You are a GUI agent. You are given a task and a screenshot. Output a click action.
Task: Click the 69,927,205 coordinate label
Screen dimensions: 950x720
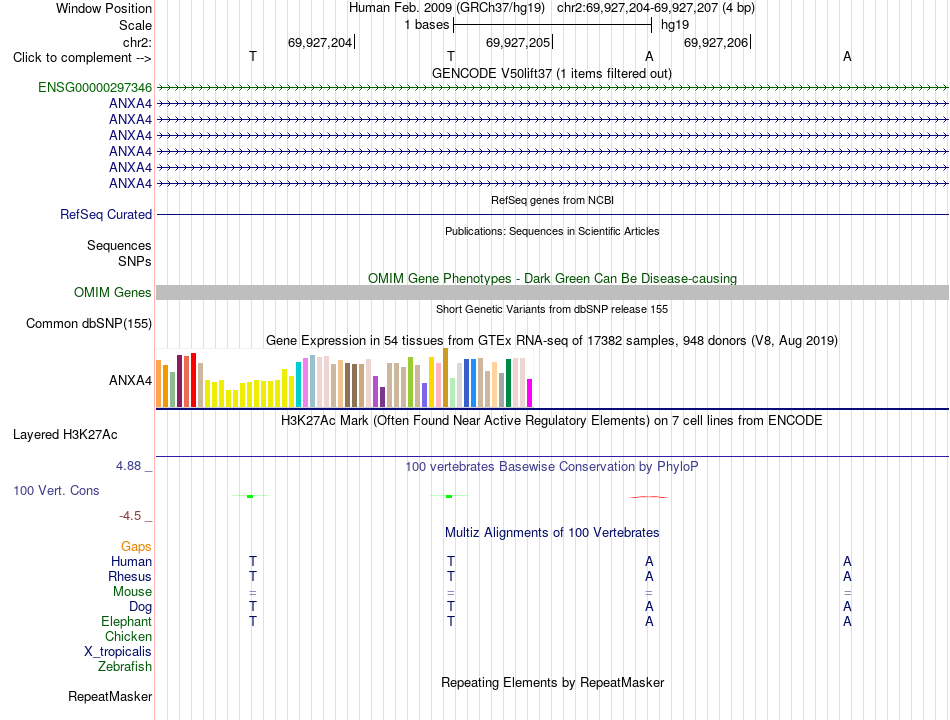click(518, 42)
